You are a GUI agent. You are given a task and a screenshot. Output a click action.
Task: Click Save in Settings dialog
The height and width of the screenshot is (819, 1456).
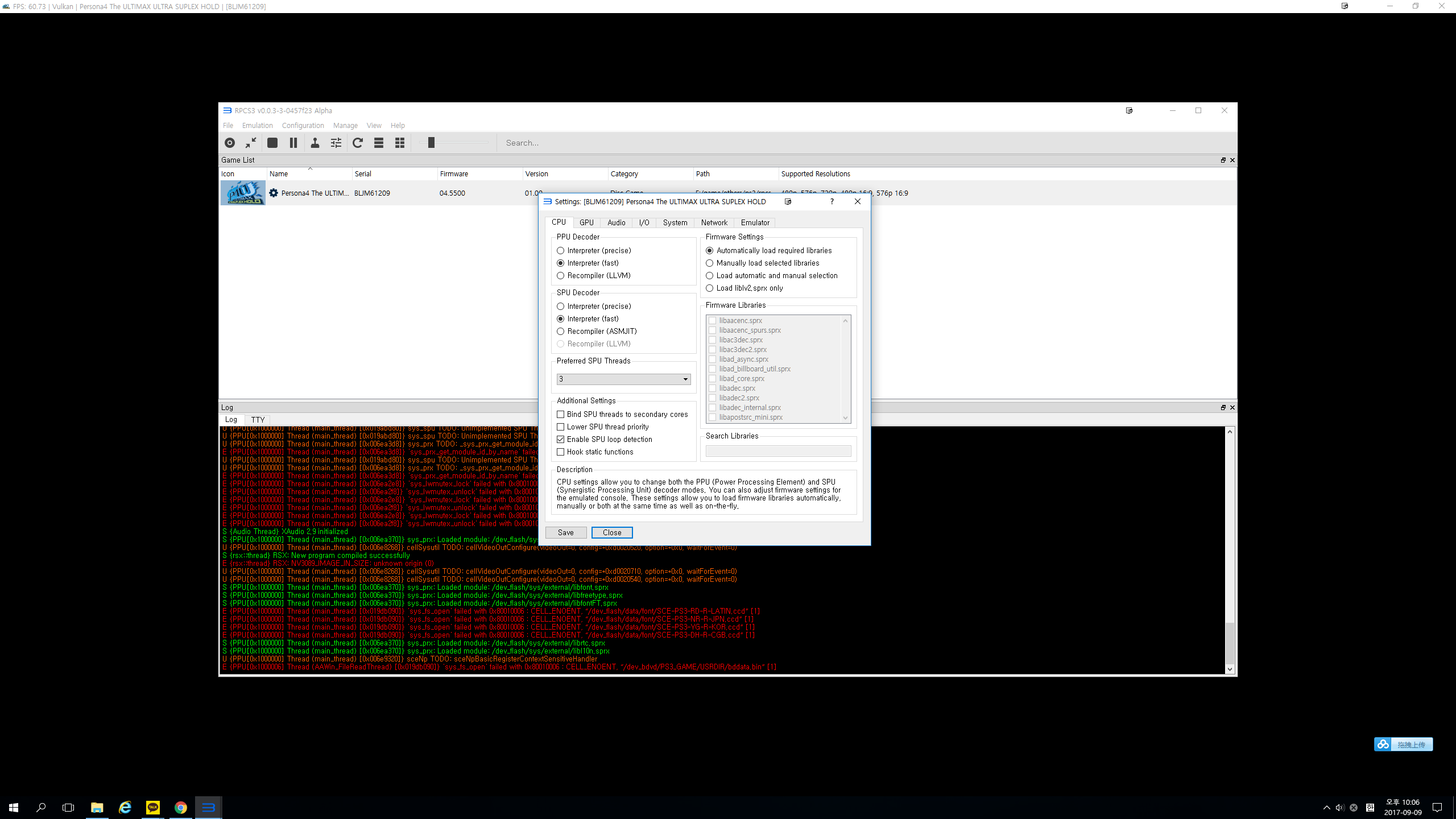566,533
